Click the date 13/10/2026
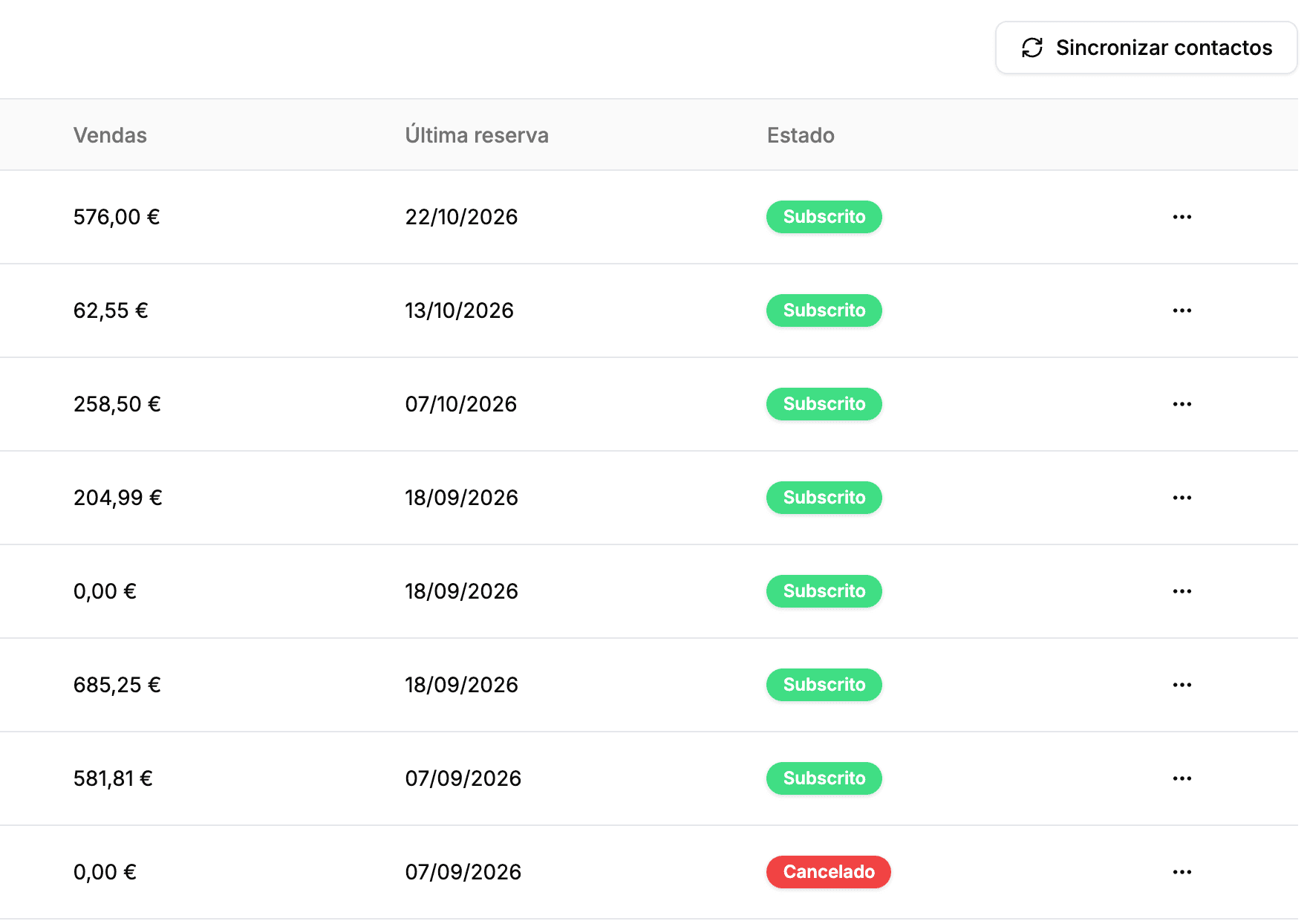Screen dimensions: 1310x924 [x=459, y=310]
